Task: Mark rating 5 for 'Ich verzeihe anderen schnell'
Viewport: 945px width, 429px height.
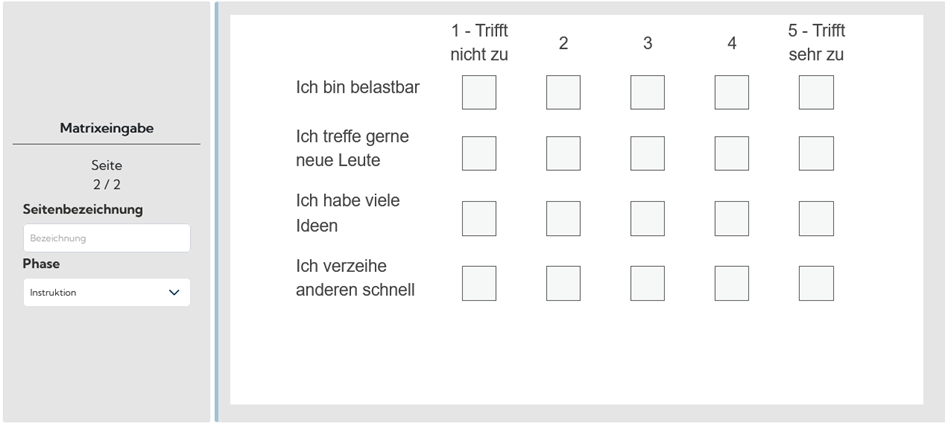Action: click(816, 283)
